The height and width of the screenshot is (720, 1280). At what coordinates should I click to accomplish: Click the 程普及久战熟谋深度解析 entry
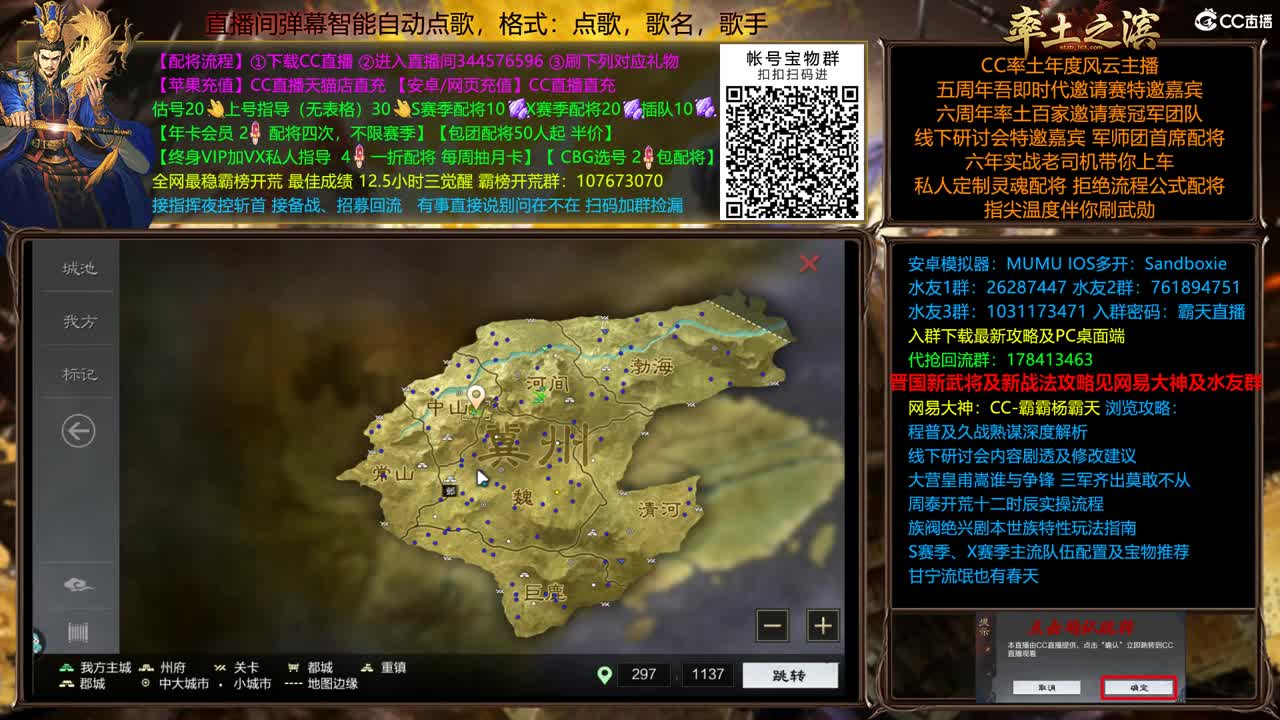pos(997,432)
